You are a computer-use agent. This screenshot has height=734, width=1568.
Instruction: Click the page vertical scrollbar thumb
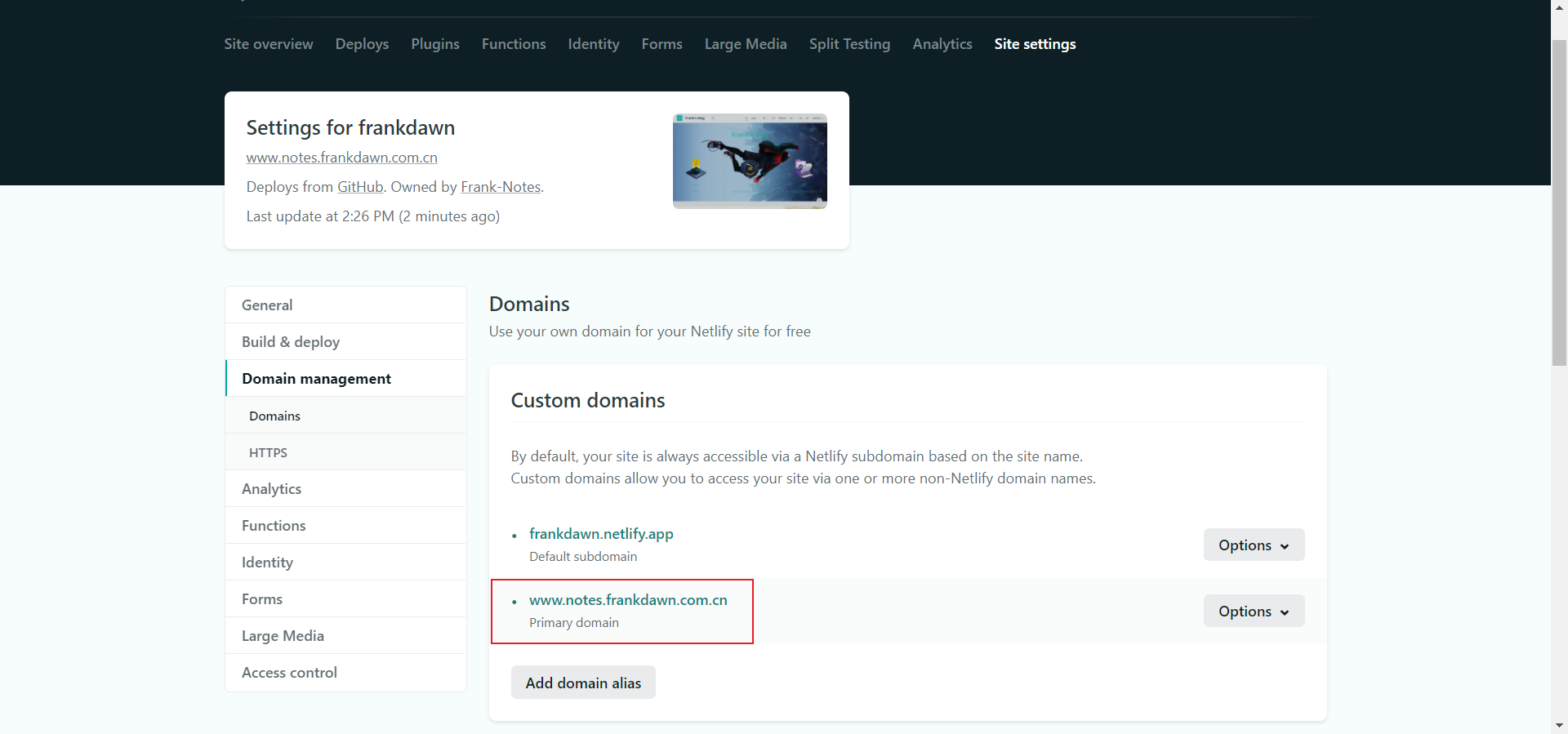coord(1559,202)
